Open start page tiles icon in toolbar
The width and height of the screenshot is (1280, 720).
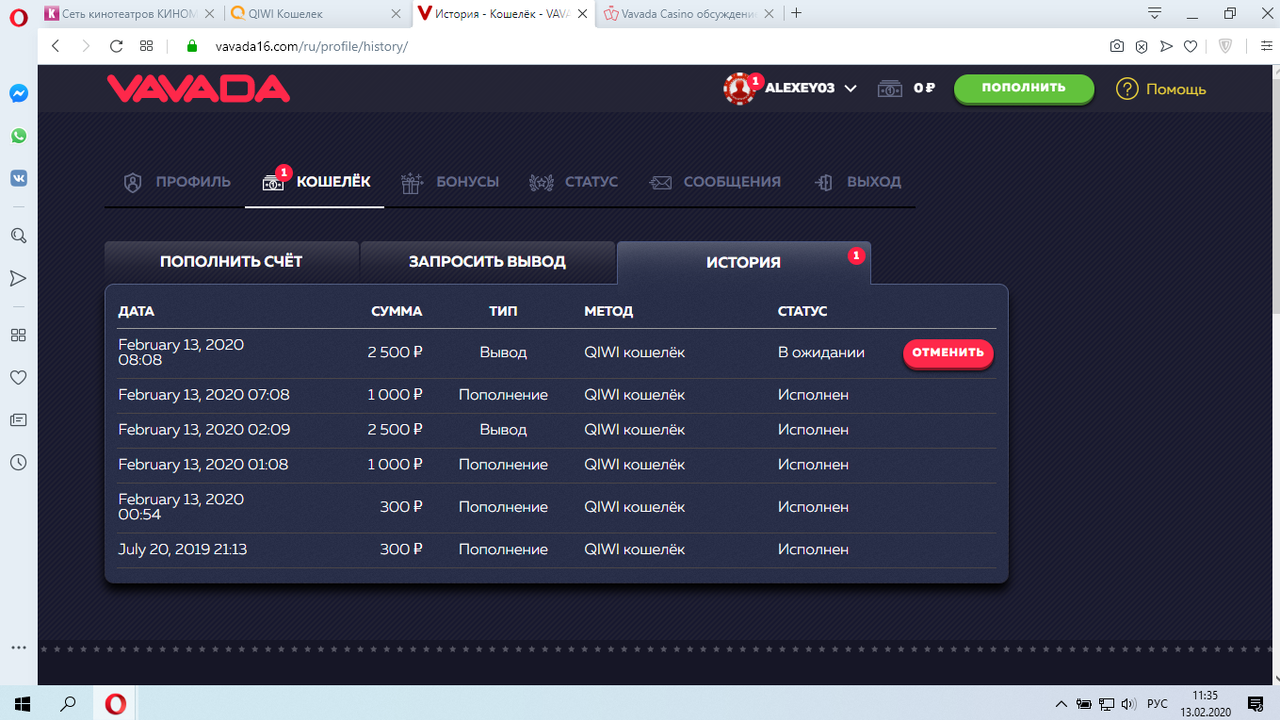[146, 46]
